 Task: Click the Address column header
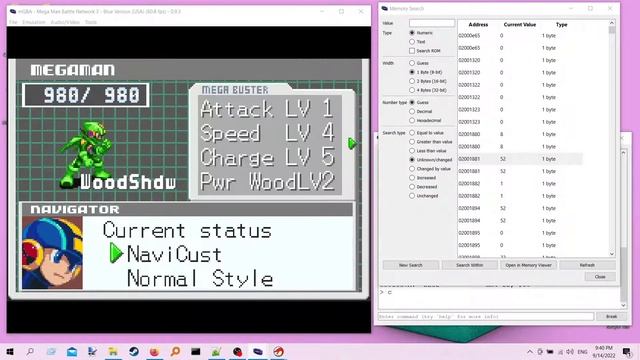click(x=478, y=24)
